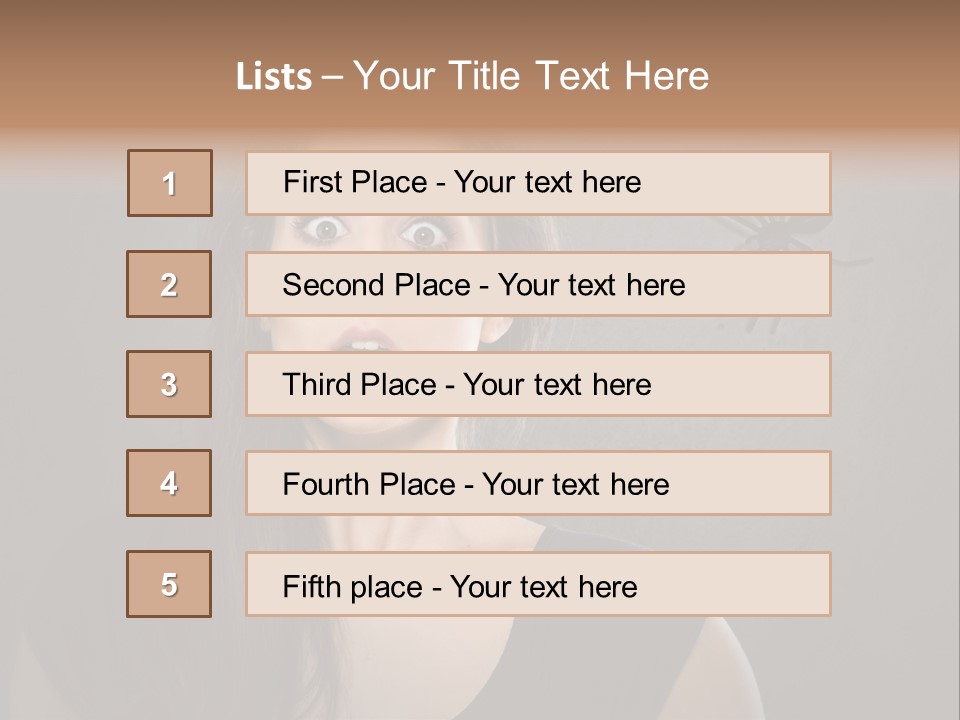Click the words Your text here in First Place
960x720 pixels.
coord(547,182)
